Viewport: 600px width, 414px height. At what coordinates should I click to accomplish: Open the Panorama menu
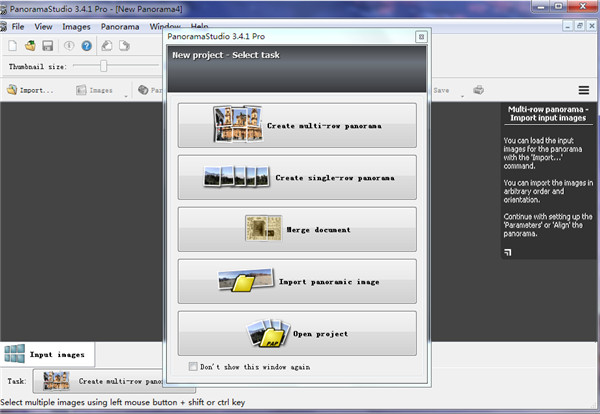tap(120, 26)
